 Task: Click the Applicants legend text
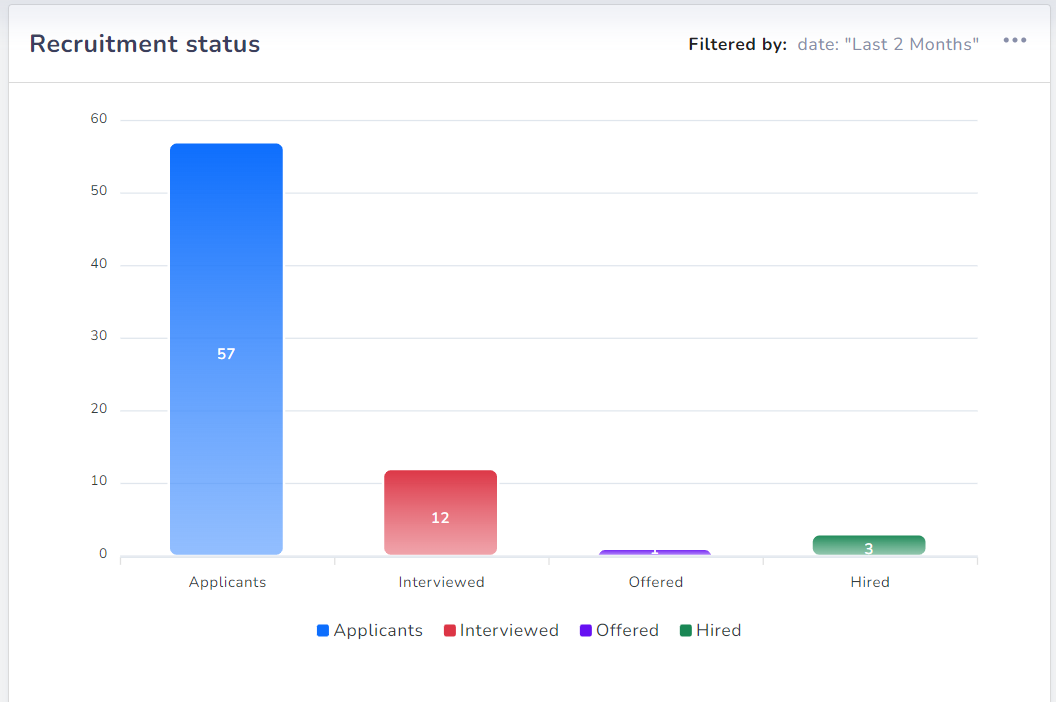379,630
